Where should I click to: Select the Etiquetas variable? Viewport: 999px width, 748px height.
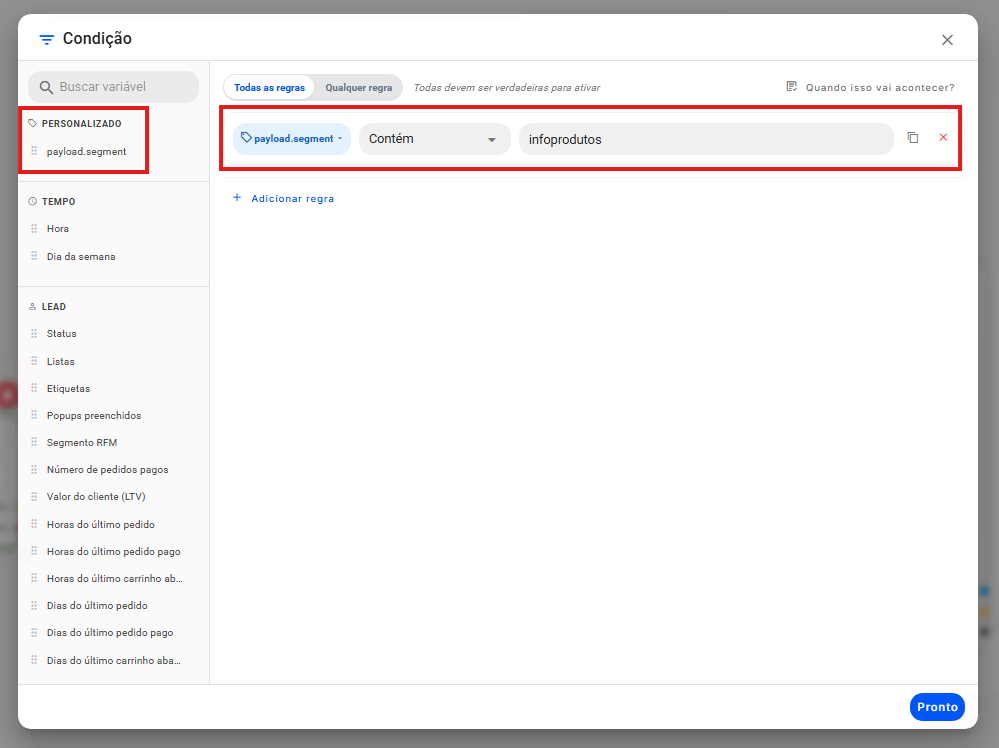[x=68, y=389]
